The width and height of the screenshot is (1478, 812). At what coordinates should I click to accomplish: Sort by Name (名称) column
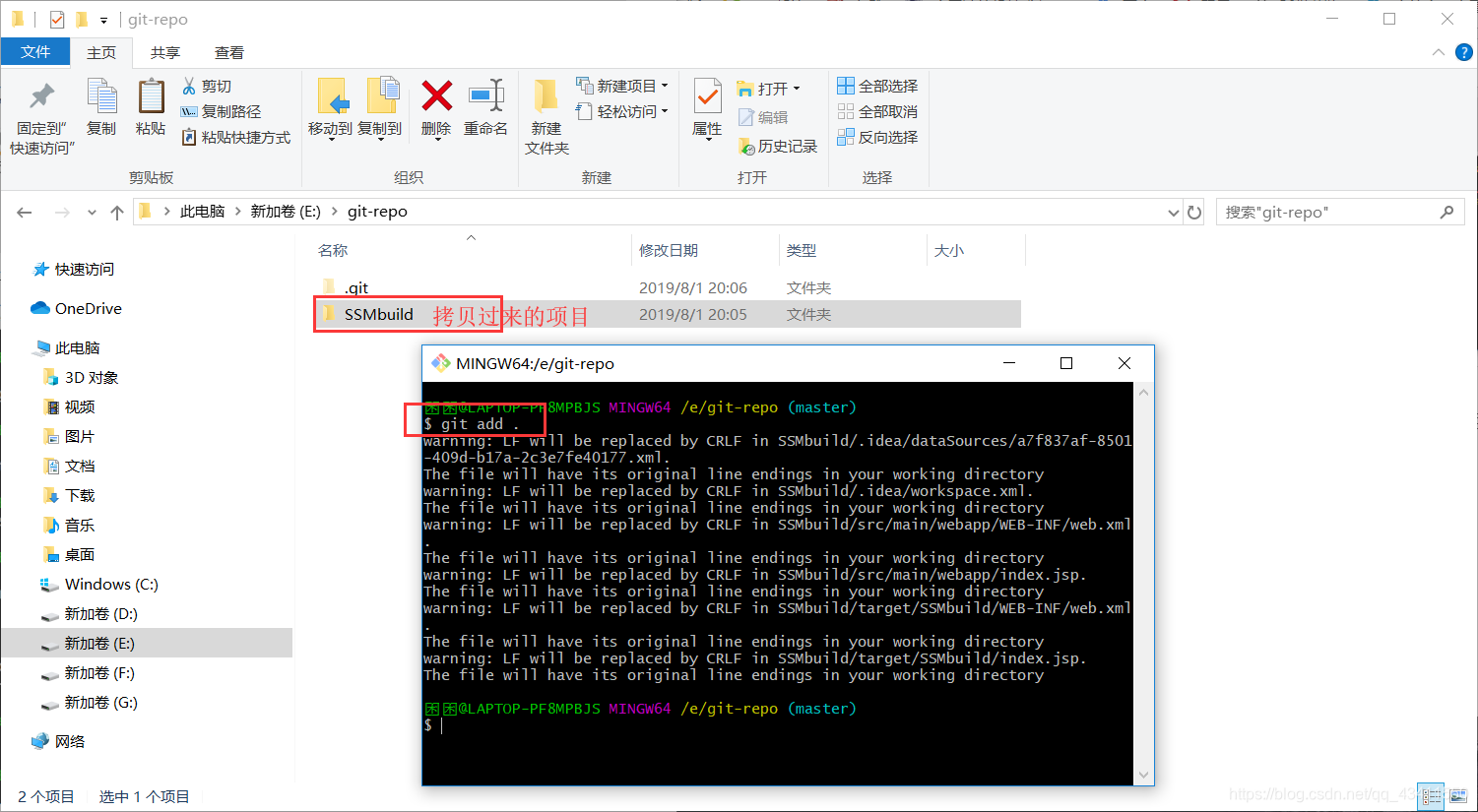[333, 250]
